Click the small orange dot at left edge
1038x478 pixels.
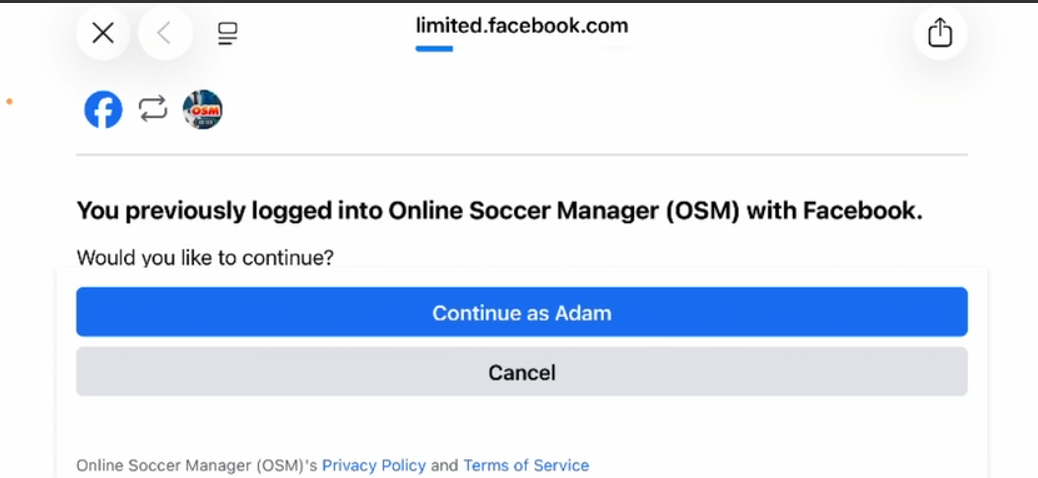pyautogui.click(x=9, y=101)
